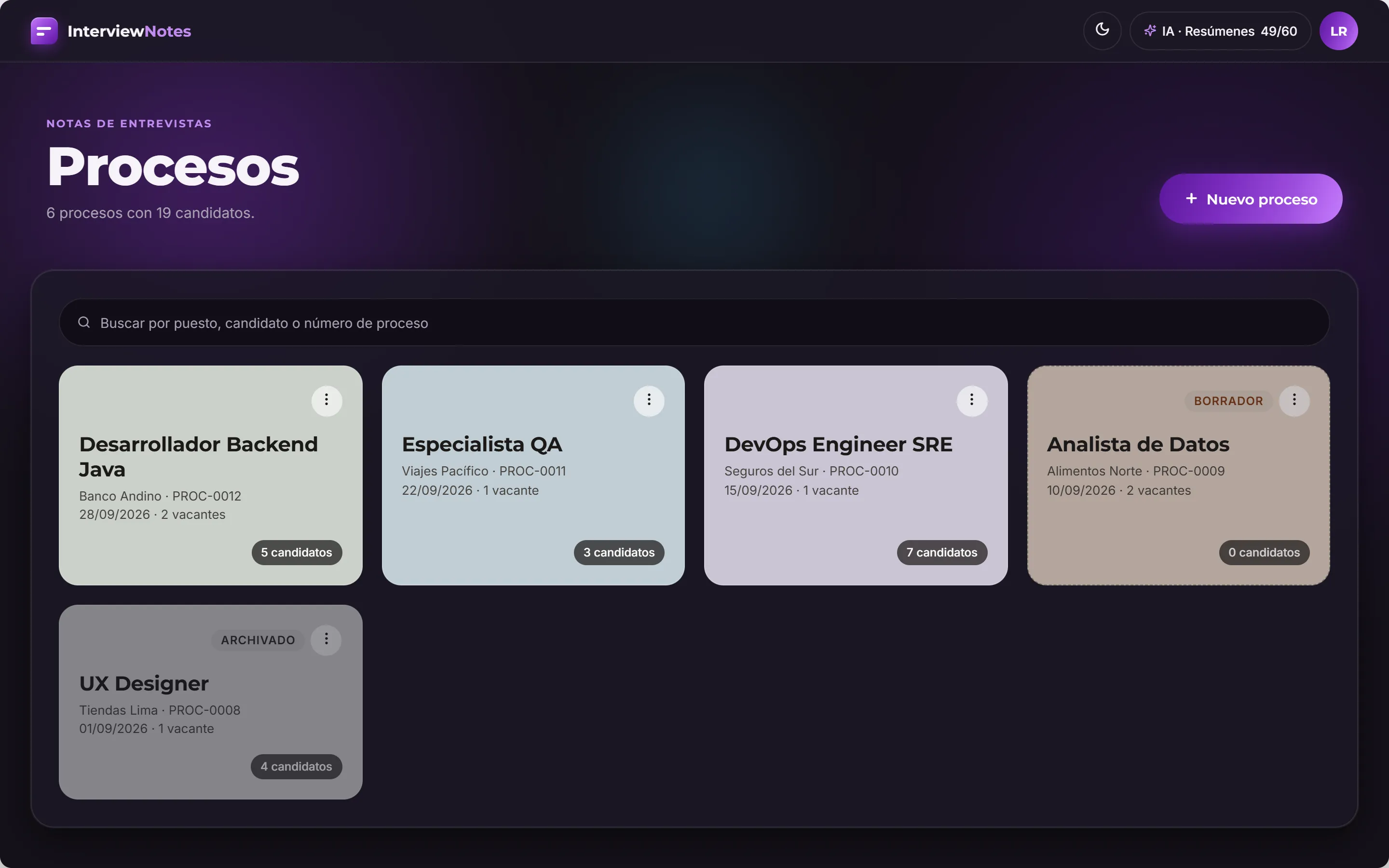Click '22/09/2026 · 1 vacante' text
This screenshot has width=1389, height=868.
click(470, 491)
